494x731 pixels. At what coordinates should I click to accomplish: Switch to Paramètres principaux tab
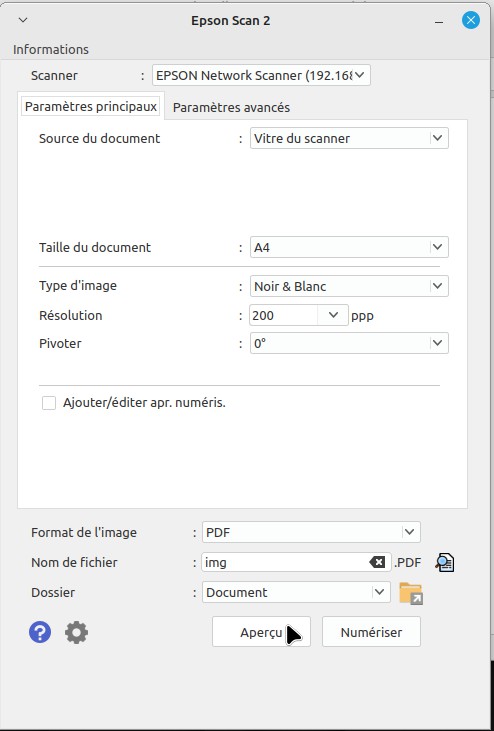(91, 107)
